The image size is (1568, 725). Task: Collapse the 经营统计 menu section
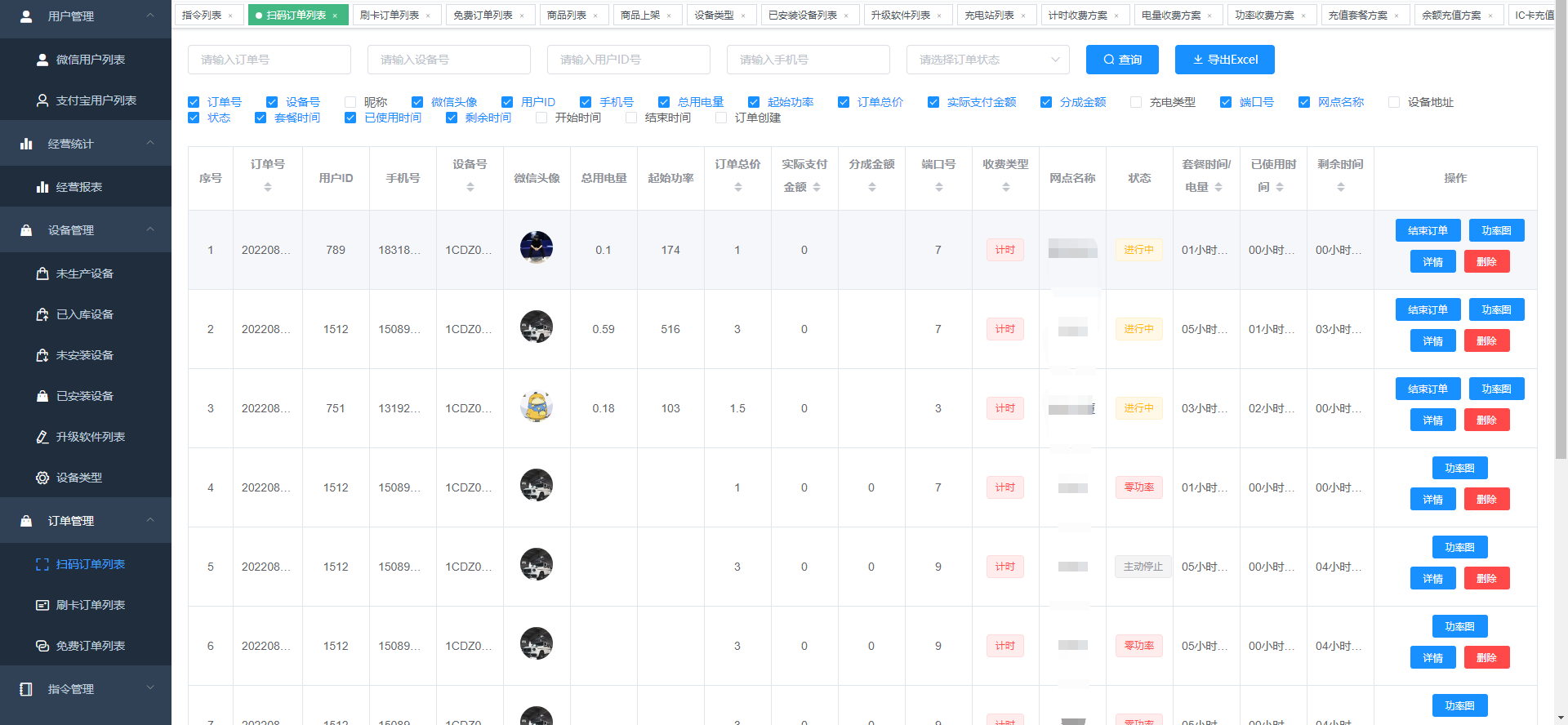click(x=150, y=143)
